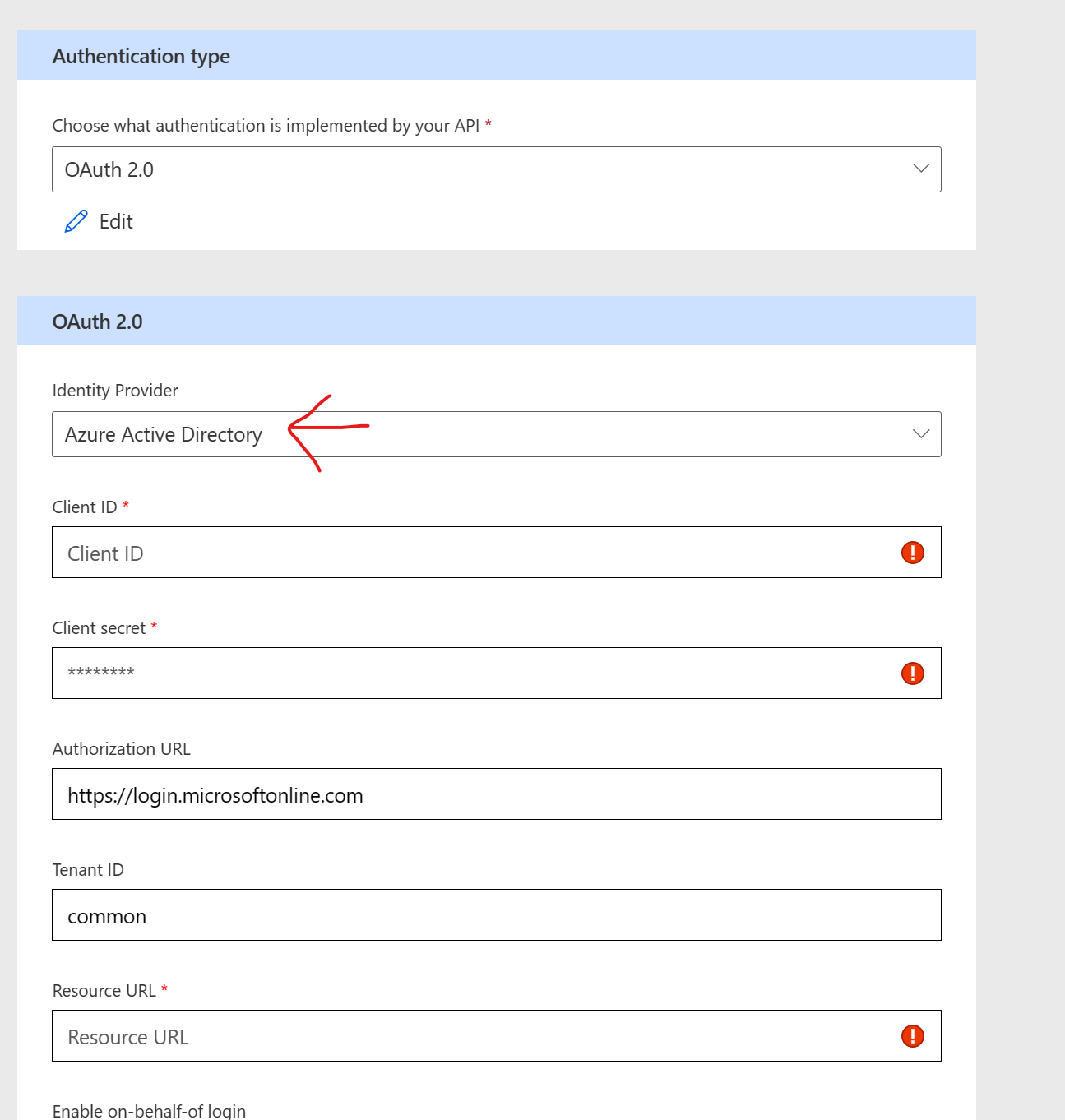Click the error icon beside Client secret
The image size is (1065, 1120).
tap(911, 673)
